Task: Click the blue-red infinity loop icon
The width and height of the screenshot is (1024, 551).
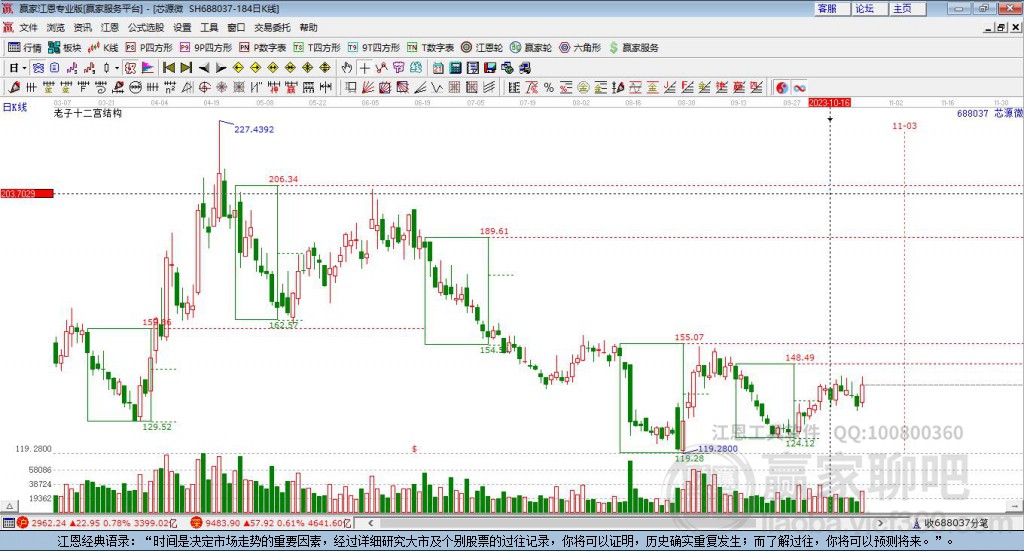Action: pyautogui.click(x=799, y=87)
